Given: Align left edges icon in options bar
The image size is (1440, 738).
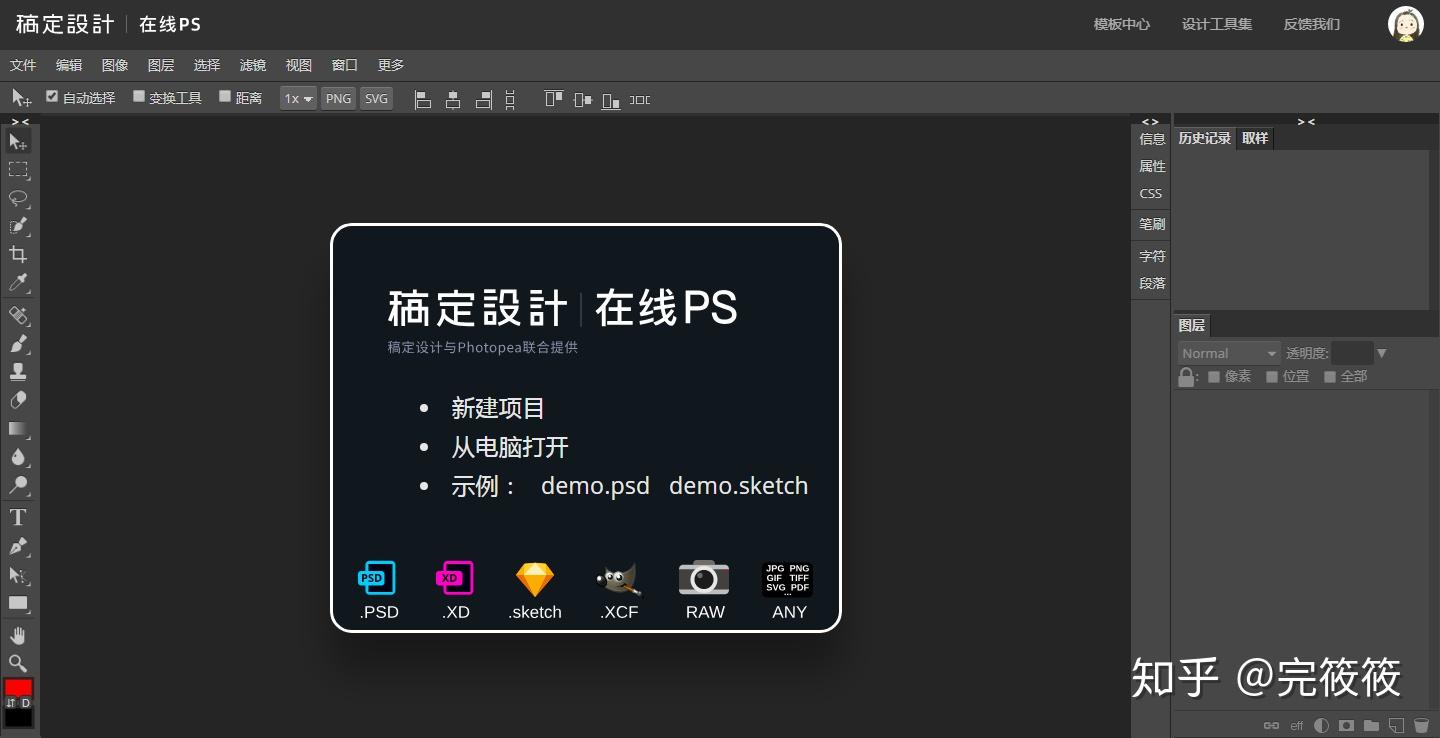Looking at the screenshot, I should [423, 99].
